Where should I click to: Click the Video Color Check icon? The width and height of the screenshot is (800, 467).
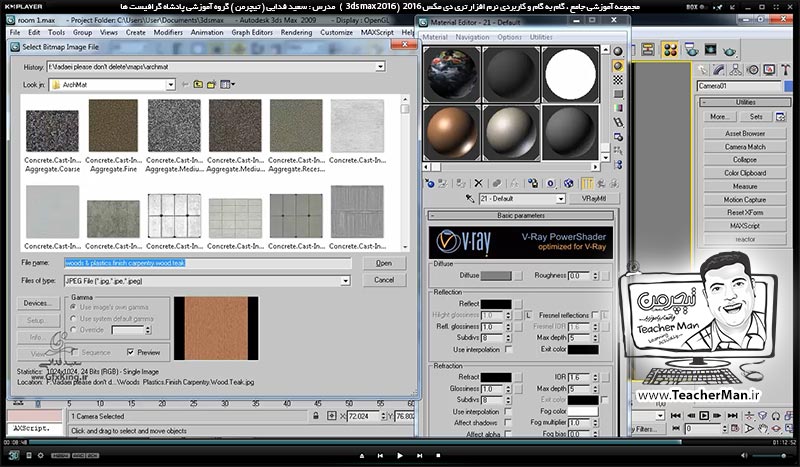(618, 108)
